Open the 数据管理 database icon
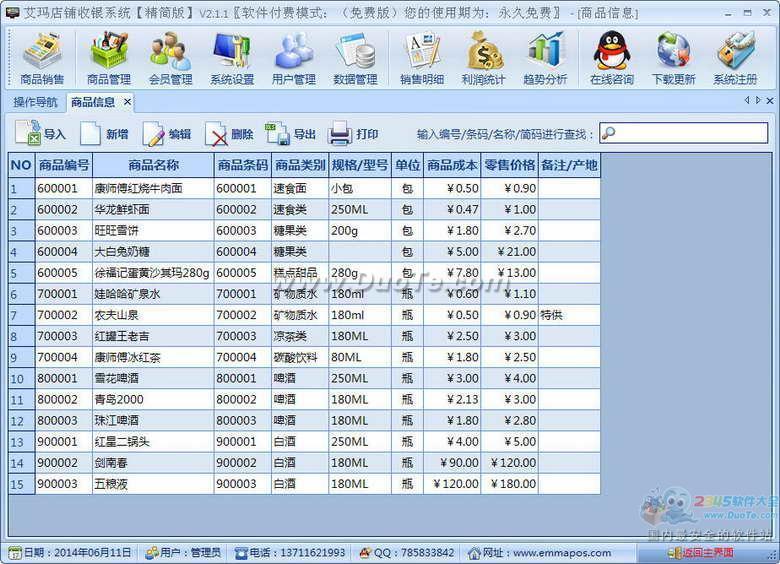780x564 pixels. 355,56
